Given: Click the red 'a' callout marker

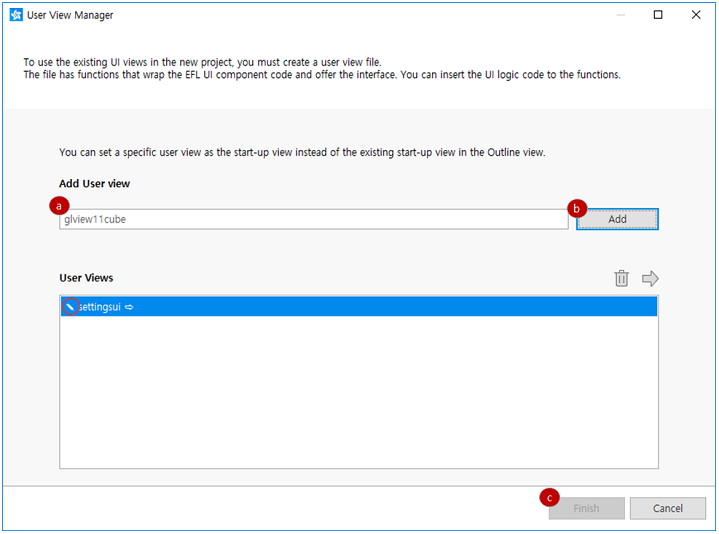Looking at the screenshot, I should tap(59, 204).
